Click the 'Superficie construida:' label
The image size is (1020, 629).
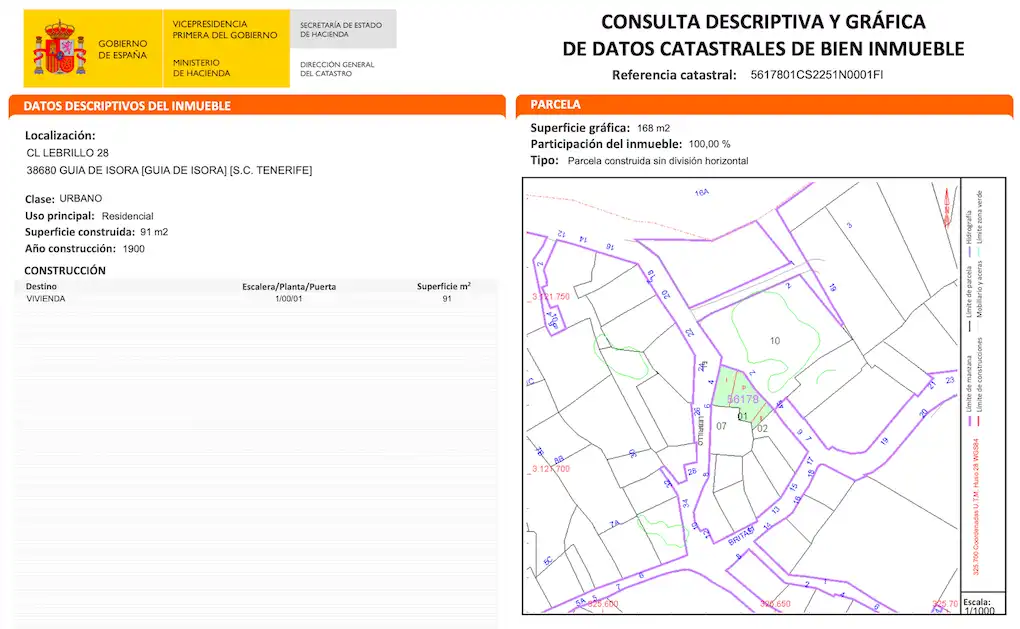pyautogui.click(x=80, y=232)
